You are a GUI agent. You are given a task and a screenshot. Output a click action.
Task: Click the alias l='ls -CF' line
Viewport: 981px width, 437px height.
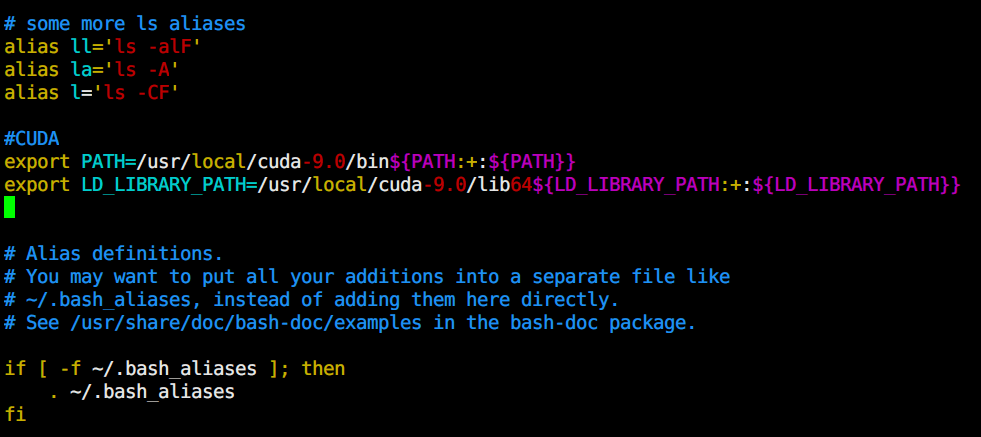pyautogui.click(x=92, y=93)
